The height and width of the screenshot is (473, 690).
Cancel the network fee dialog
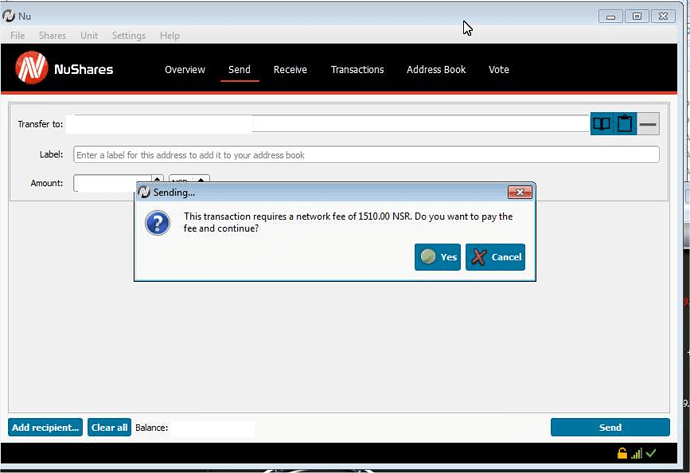tap(495, 257)
